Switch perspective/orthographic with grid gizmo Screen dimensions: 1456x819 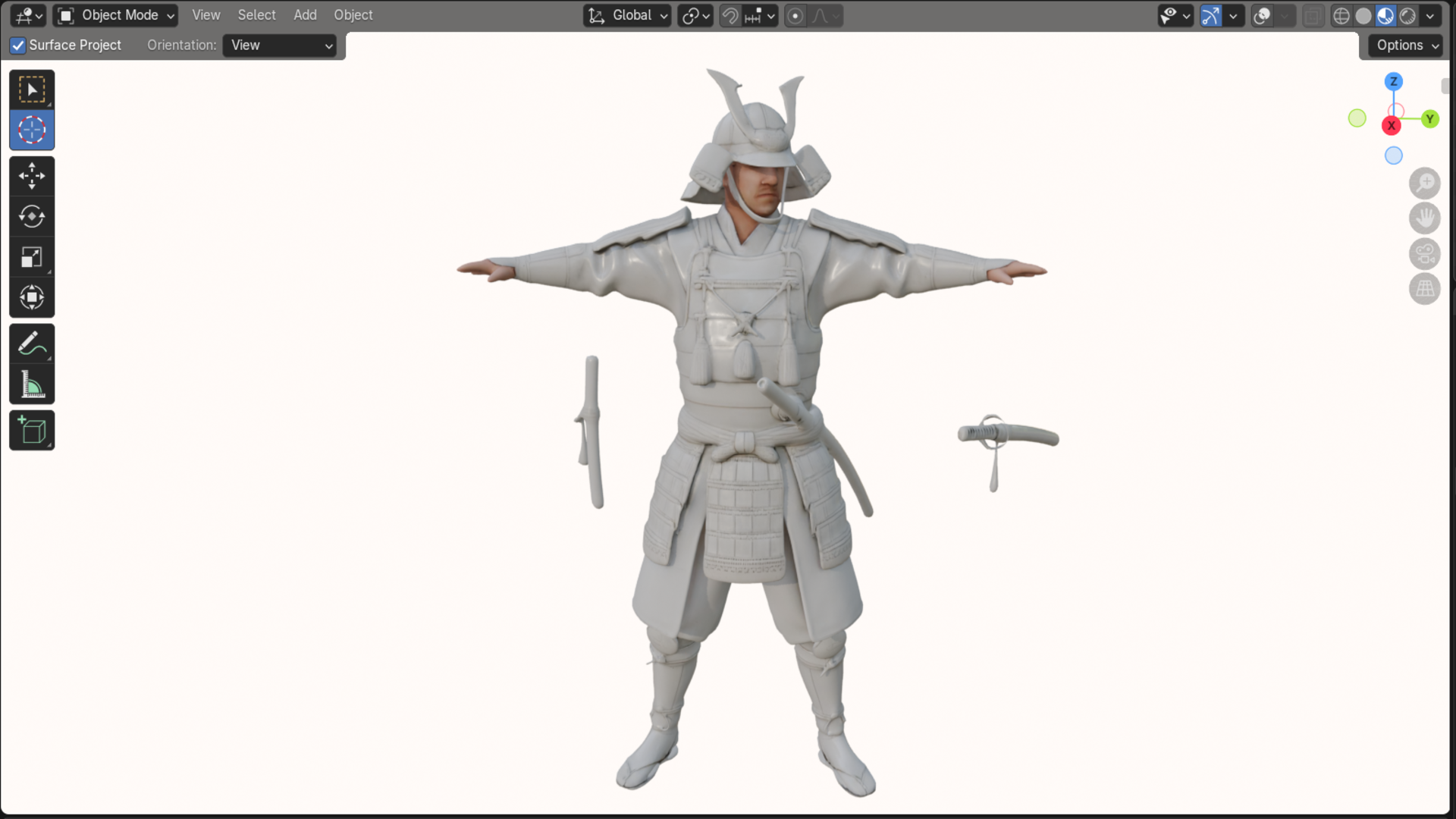1425,290
